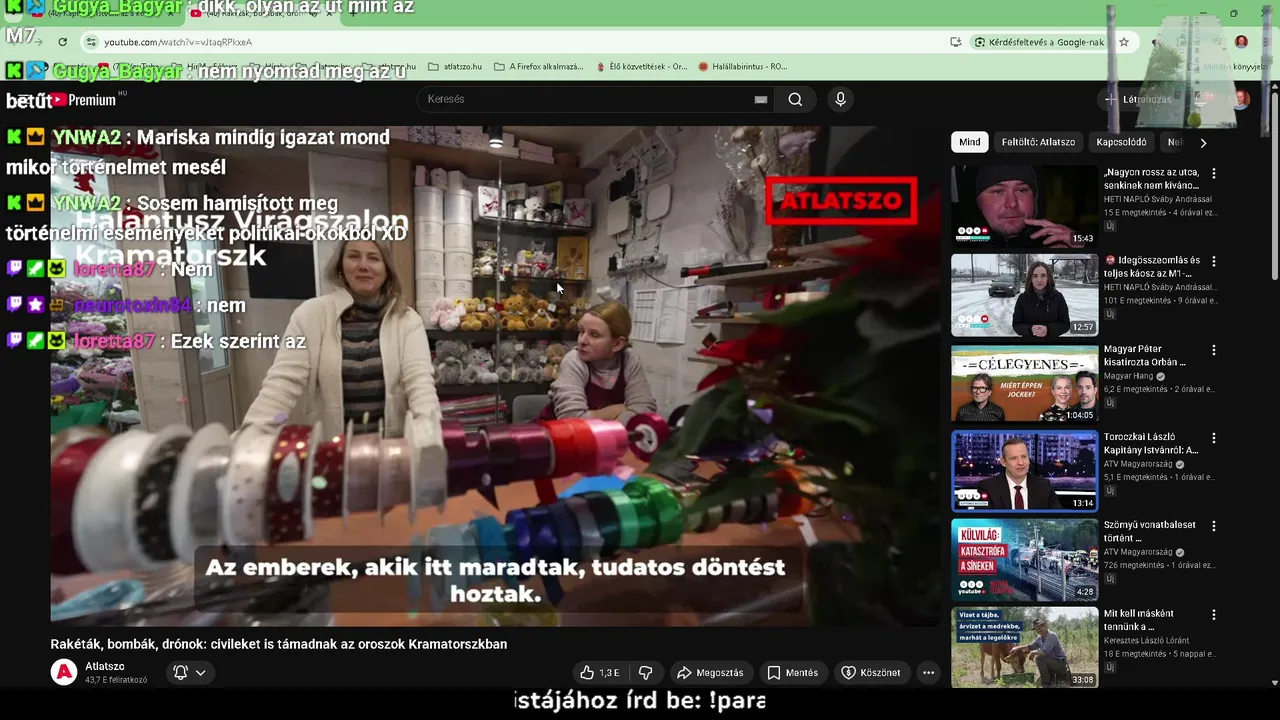This screenshot has height=720, width=1280.
Task: Click the notification bell for Atlatszo
Action: coord(181,673)
